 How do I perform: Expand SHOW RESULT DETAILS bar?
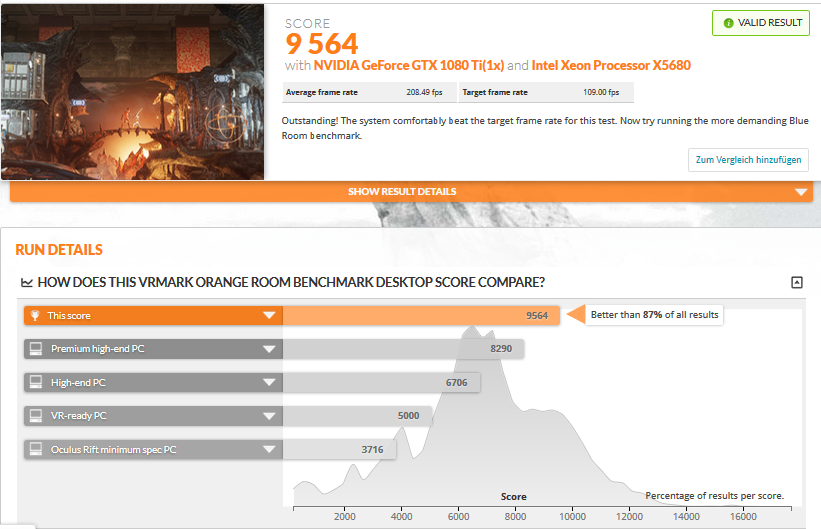pos(411,192)
